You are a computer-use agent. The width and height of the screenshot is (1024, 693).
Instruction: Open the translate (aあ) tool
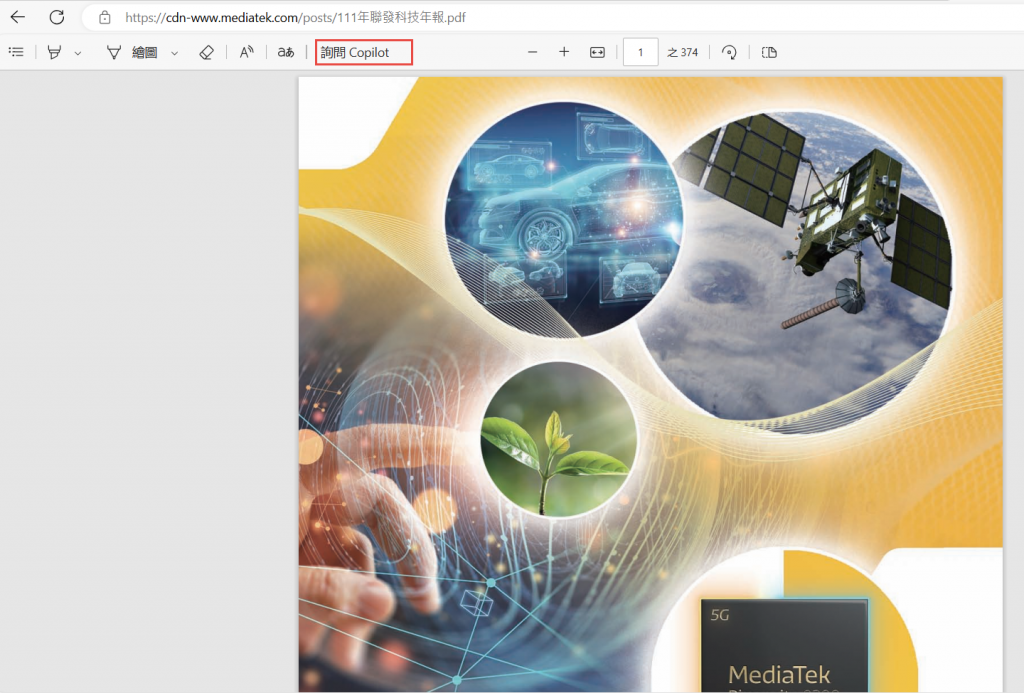point(286,52)
